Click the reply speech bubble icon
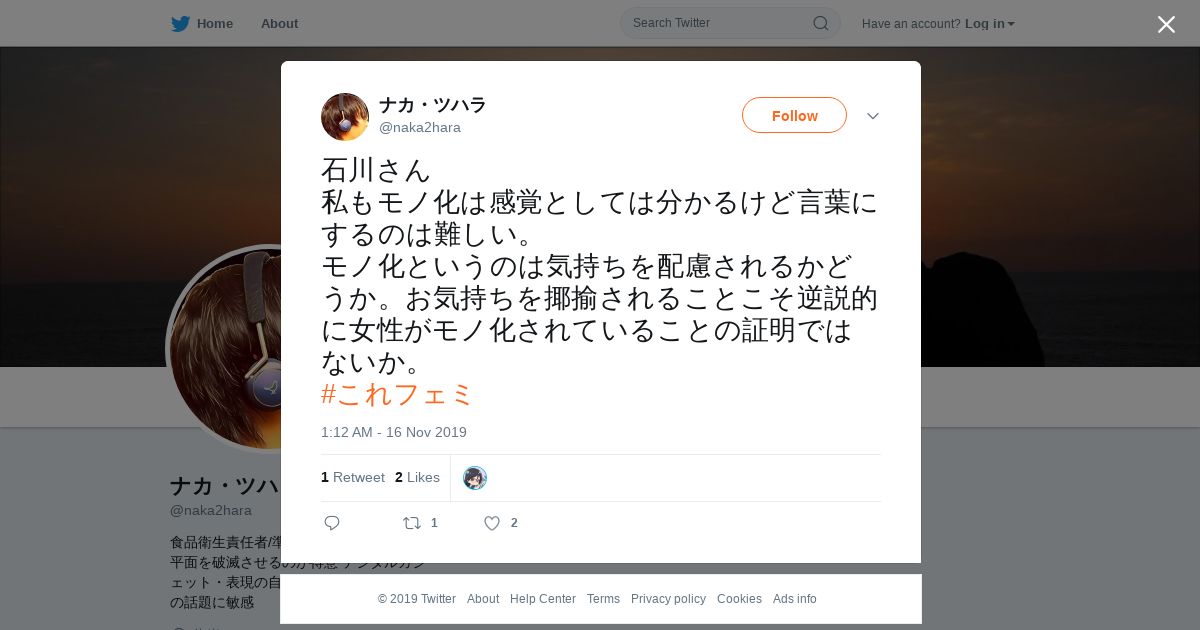1200x630 pixels. (x=332, y=523)
